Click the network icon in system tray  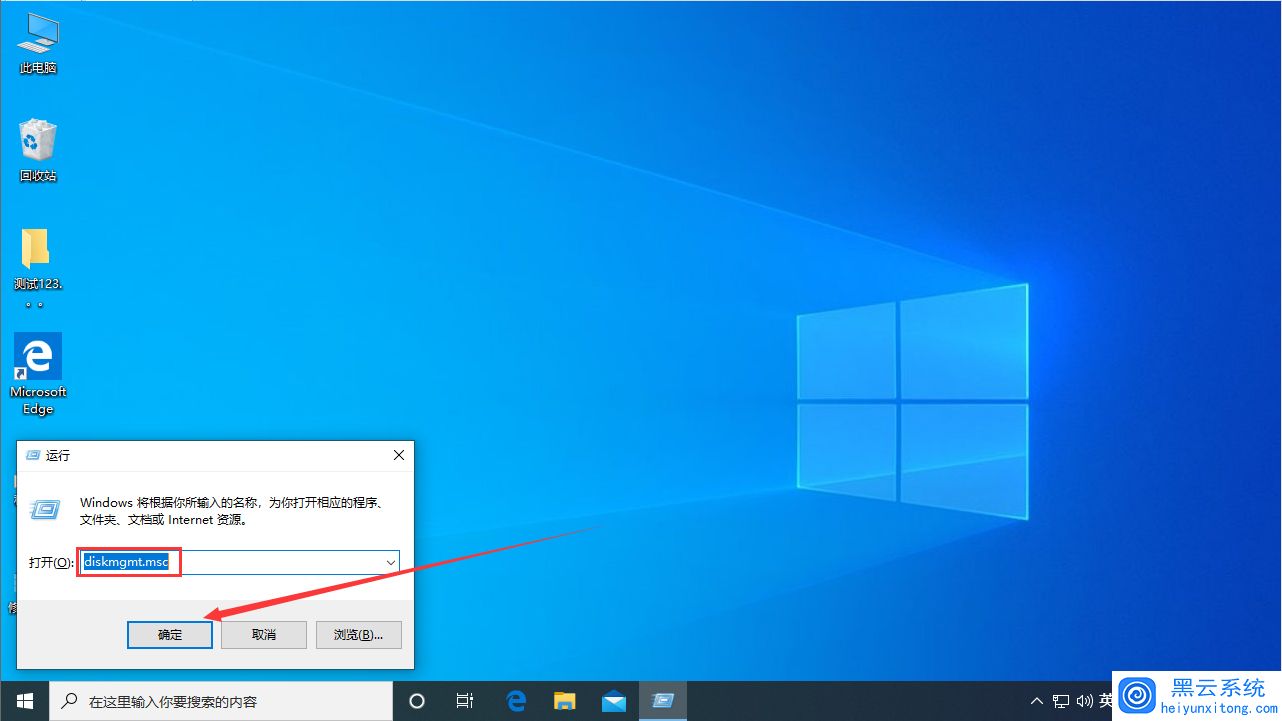1061,701
